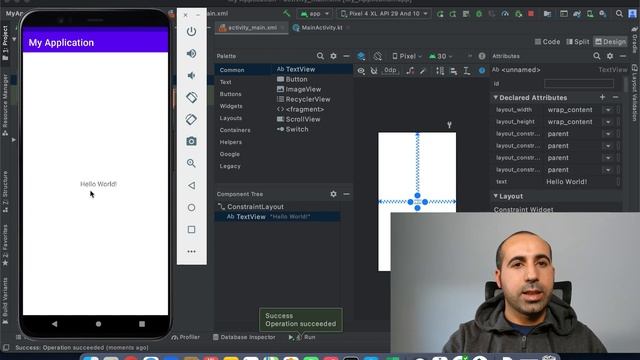Select Text category in Palette
Image resolution: width=640 pixels, height=360 pixels.
point(225,82)
